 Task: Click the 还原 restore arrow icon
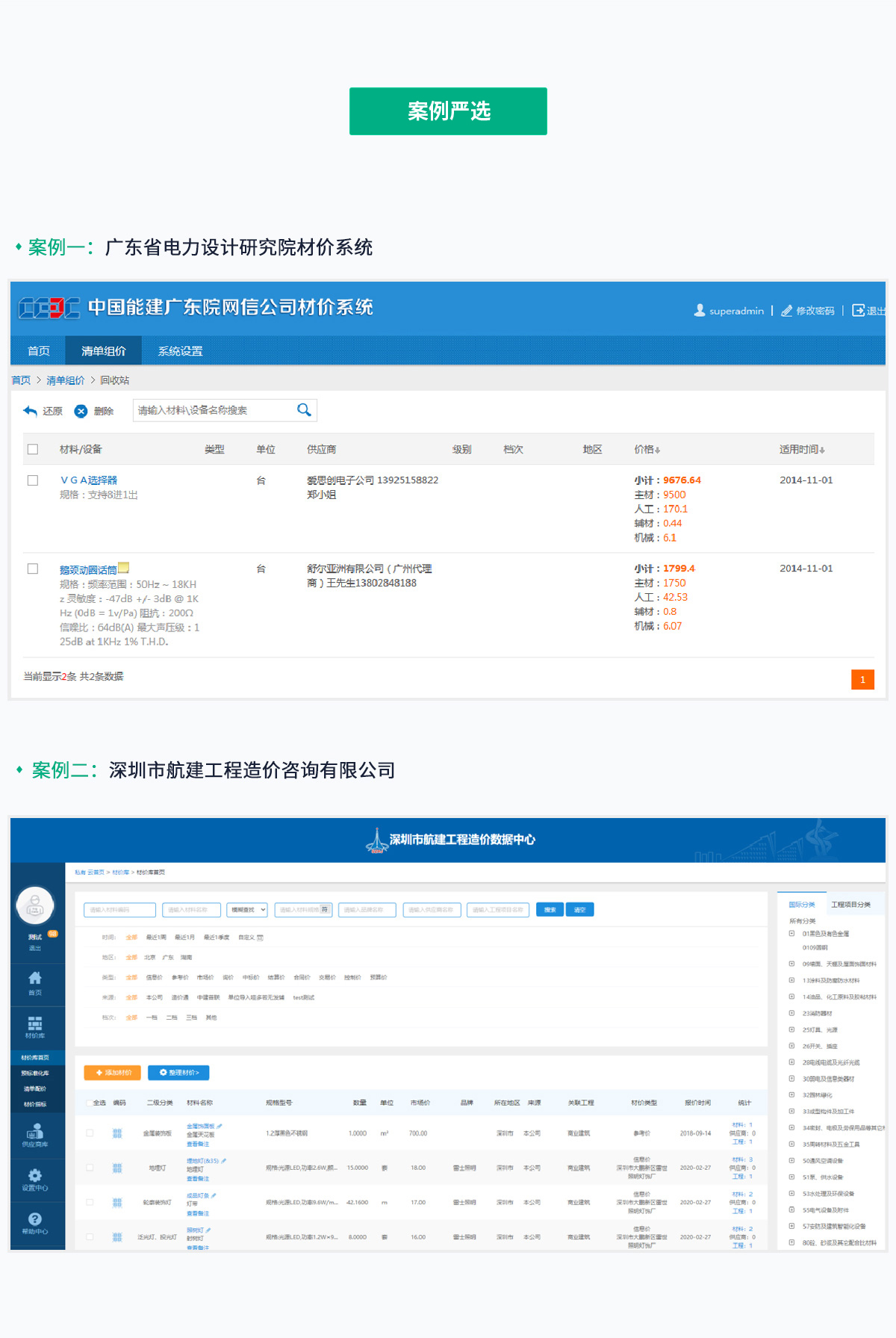(31, 411)
